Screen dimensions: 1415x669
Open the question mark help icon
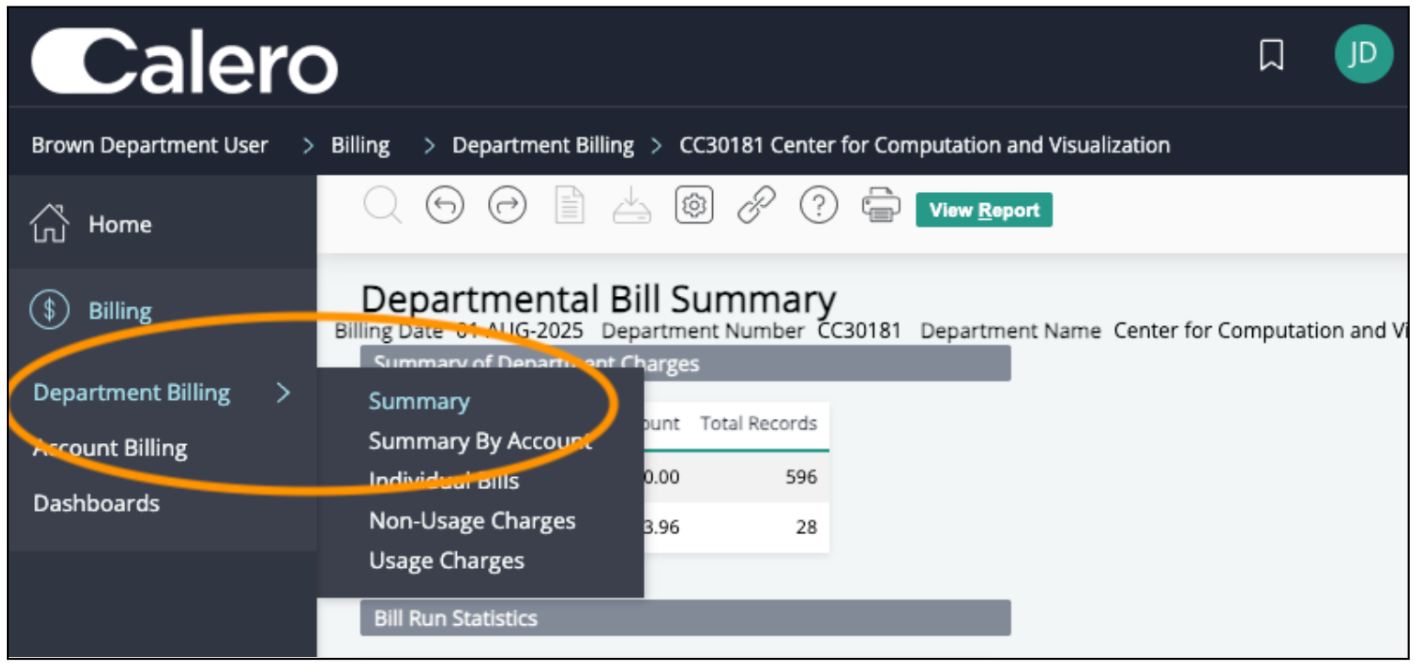click(x=818, y=206)
